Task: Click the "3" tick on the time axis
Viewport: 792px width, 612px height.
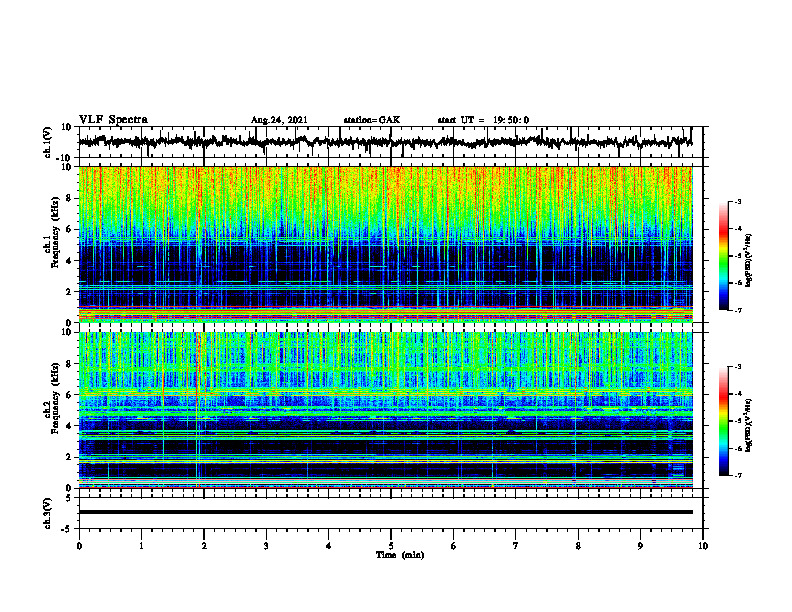Action: click(x=266, y=546)
